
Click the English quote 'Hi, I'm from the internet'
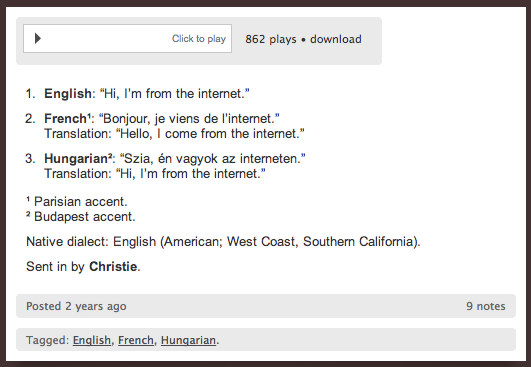click(x=175, y=93)
